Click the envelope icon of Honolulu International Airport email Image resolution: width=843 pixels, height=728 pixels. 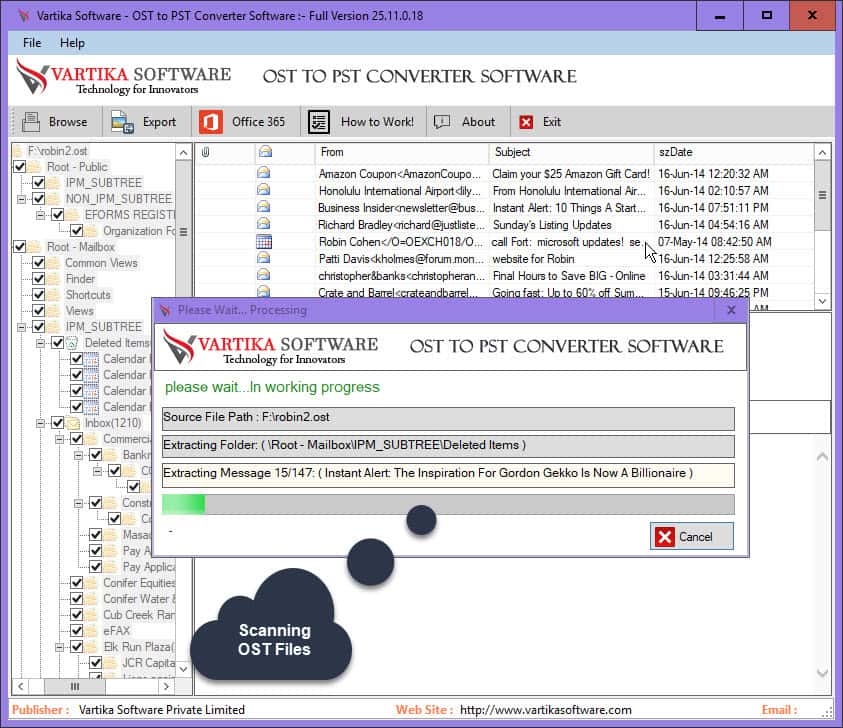pos(263,190)
